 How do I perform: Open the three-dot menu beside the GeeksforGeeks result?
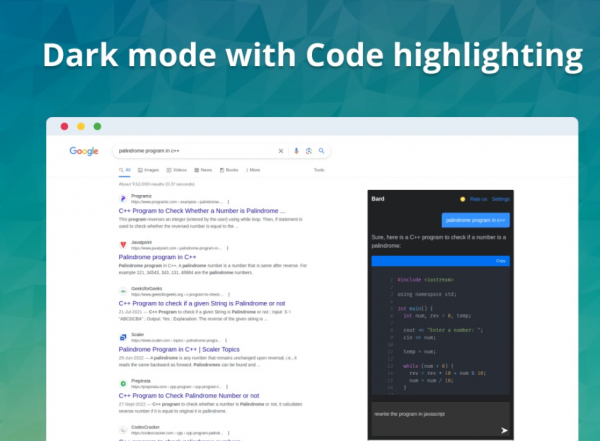pyautogui.click(x=229, y=294)
